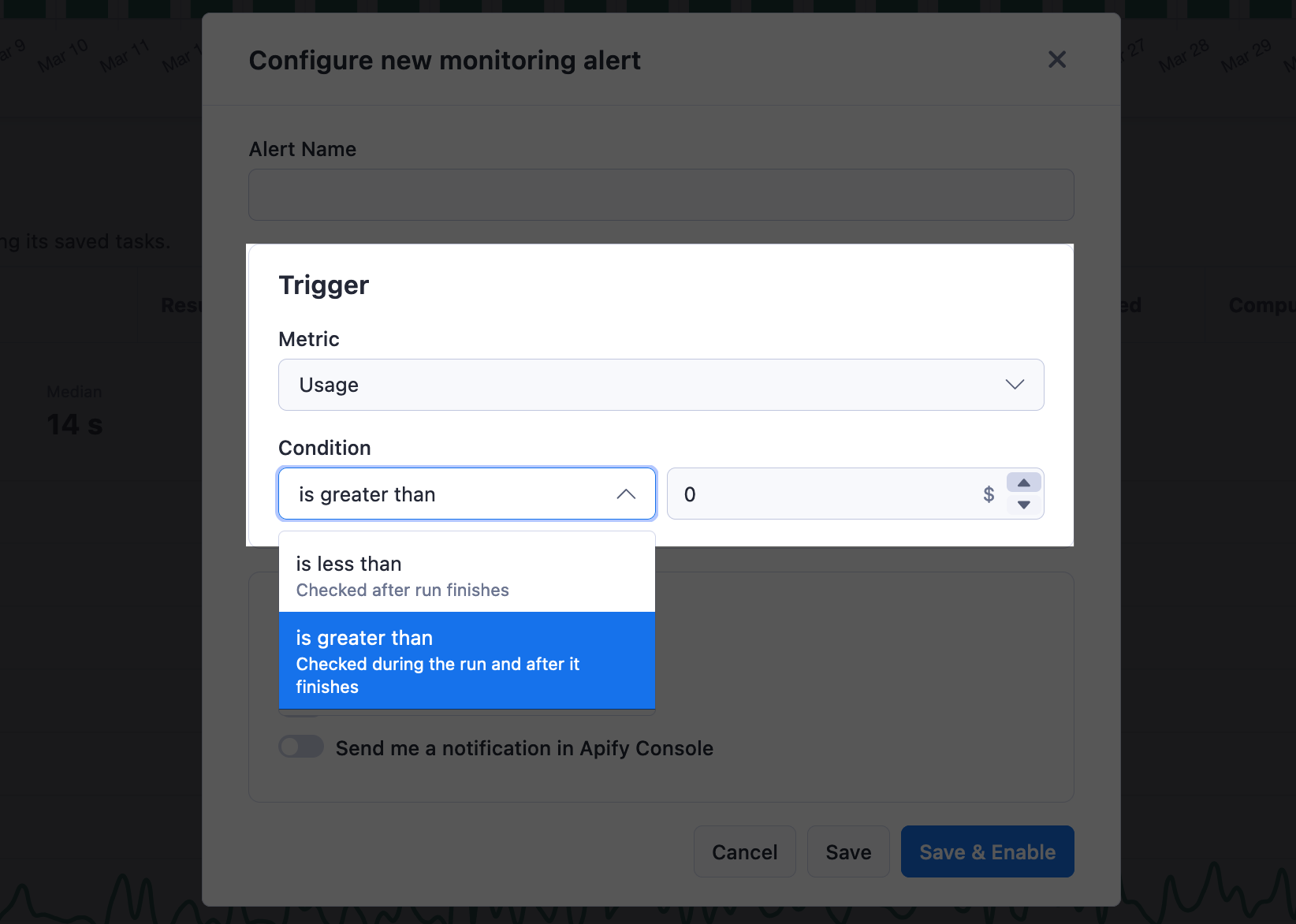Open the Condition combo box
The width and height of the screenshot is (1296, 924).
point(467,494)
